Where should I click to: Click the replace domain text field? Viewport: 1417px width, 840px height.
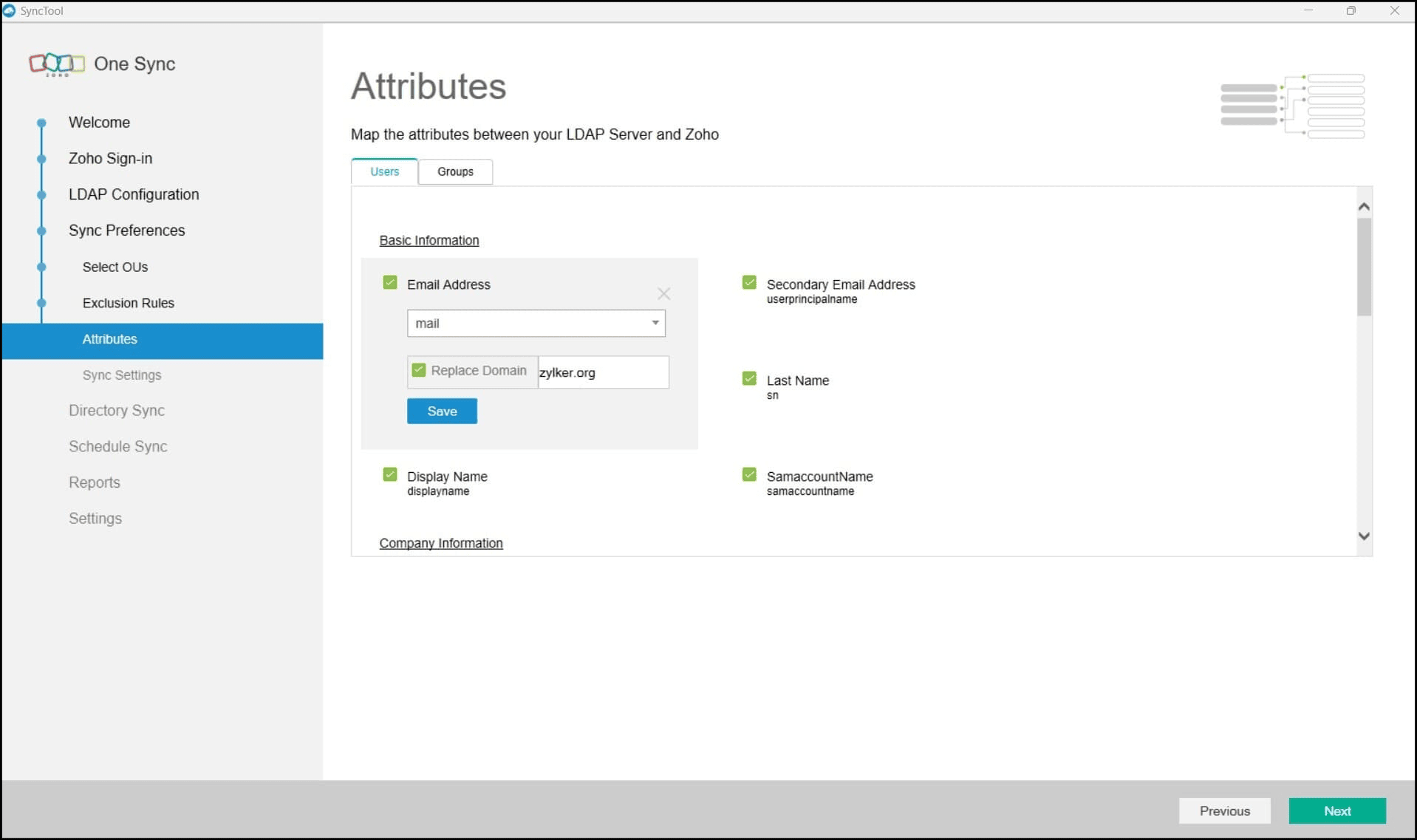point(603,372)
